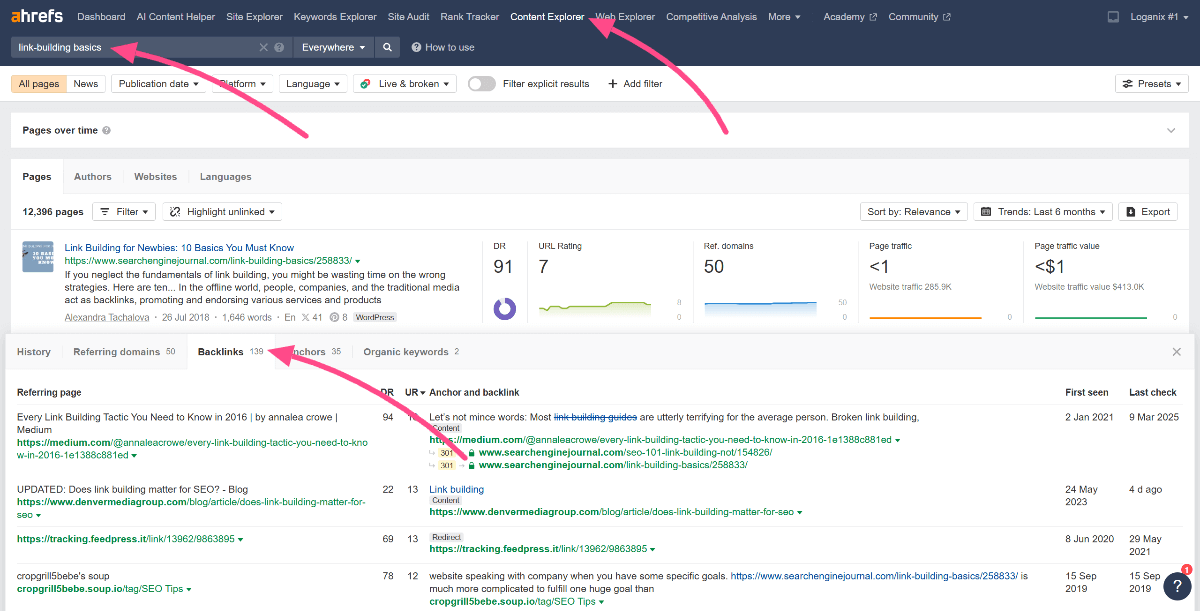Close the backlinks detail panel
1200x611 pixels.
tap(1177, 352)
